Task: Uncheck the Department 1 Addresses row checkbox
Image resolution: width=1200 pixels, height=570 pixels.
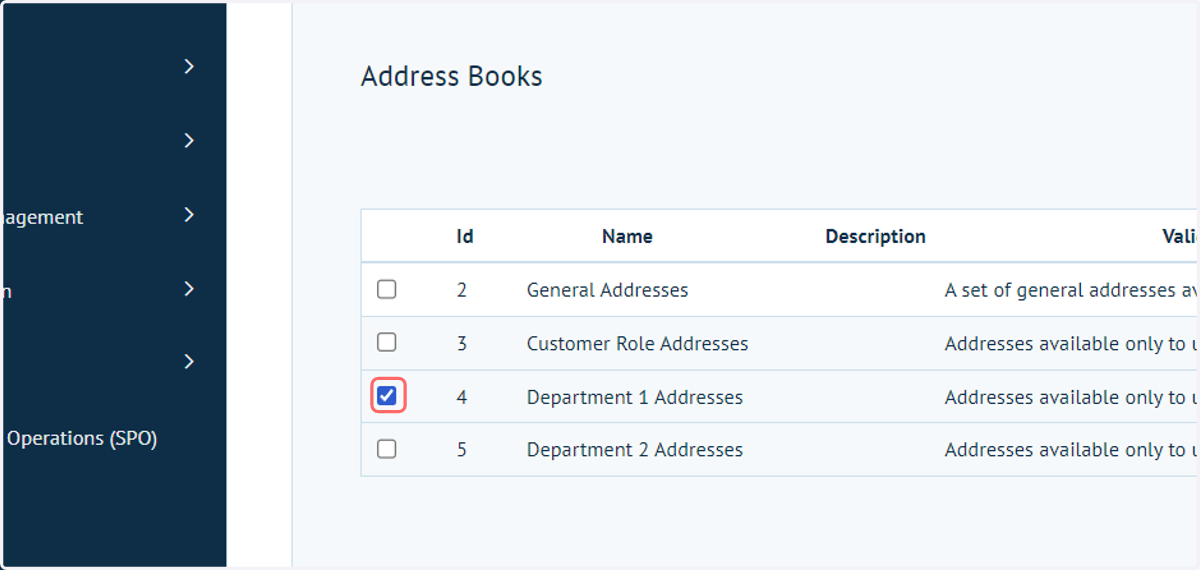Action: [386, 396]
